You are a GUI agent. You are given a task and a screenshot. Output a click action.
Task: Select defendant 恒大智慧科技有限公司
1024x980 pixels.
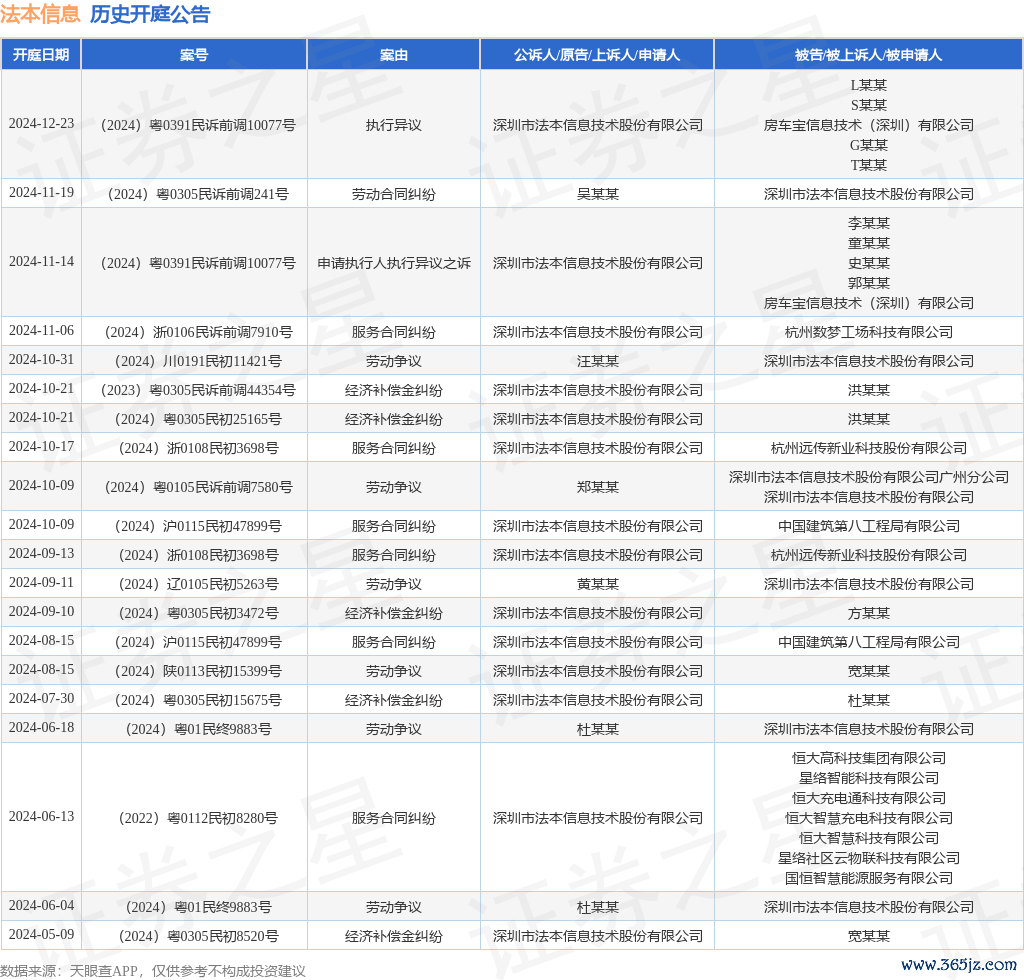click(x=869, y=838)
